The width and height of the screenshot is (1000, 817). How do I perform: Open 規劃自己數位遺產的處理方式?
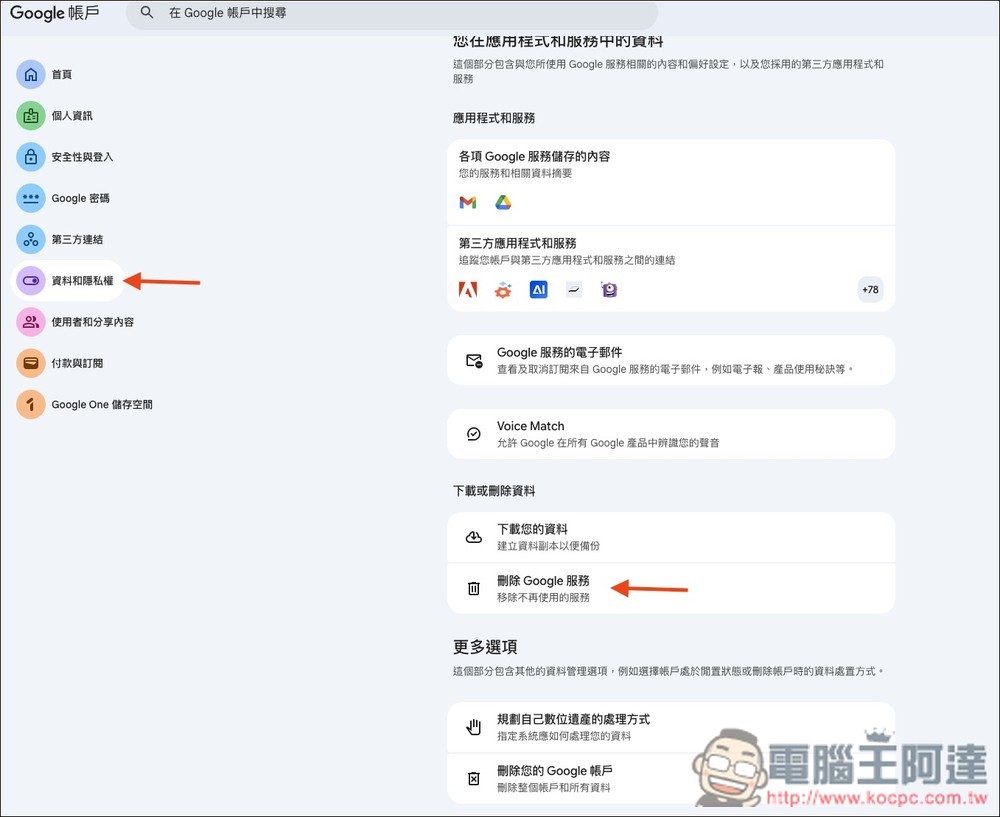(671, 727)
